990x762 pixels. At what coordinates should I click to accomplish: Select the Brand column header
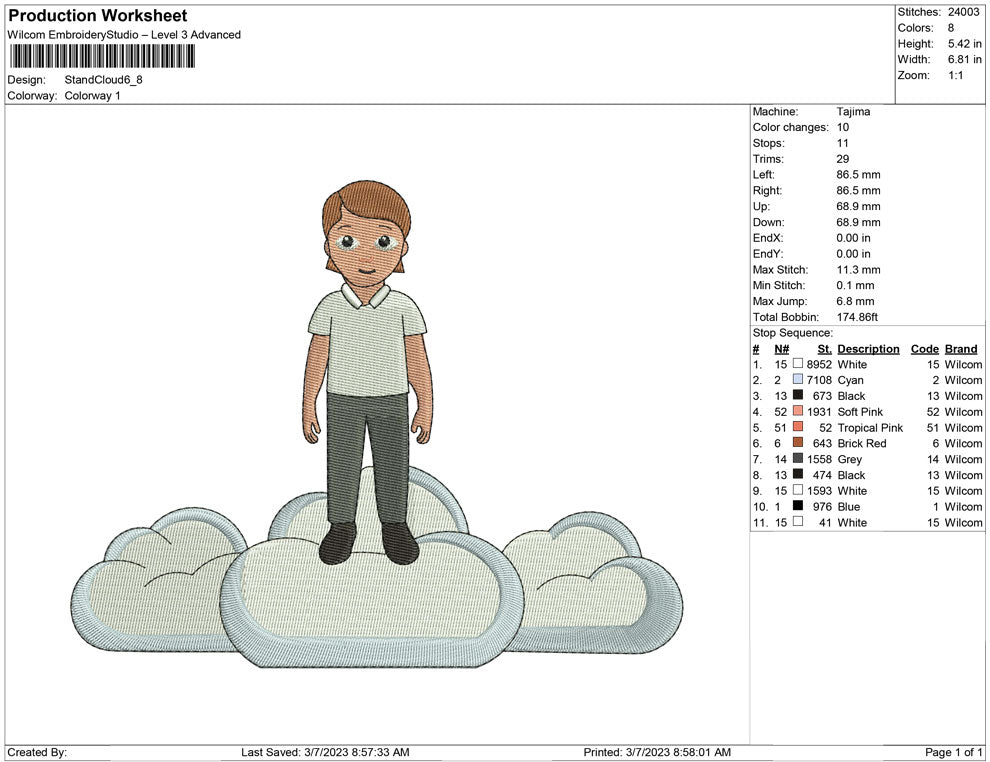960,349
